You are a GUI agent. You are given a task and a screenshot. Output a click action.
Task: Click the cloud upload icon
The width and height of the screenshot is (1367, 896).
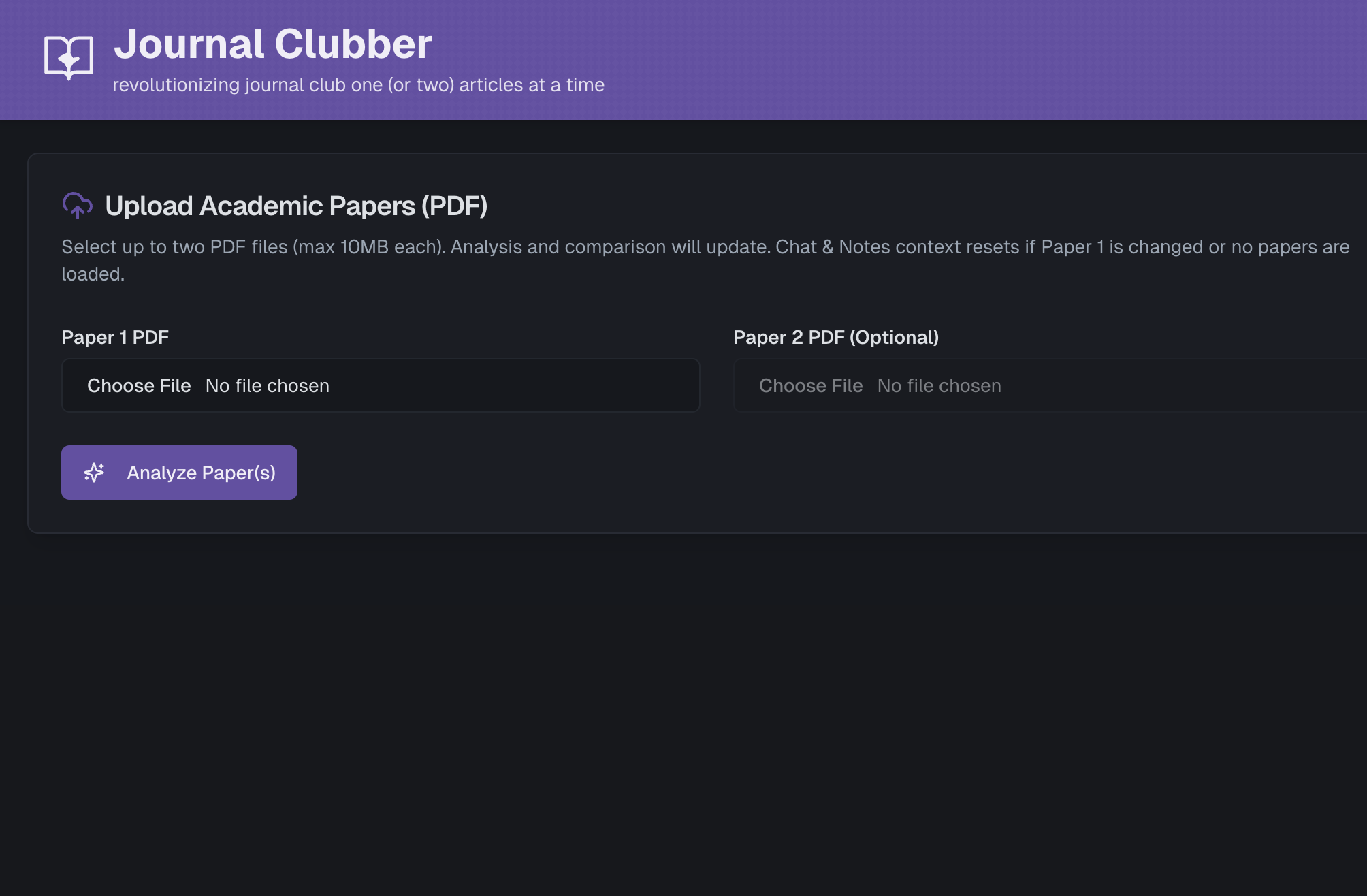tap(78, 205)
